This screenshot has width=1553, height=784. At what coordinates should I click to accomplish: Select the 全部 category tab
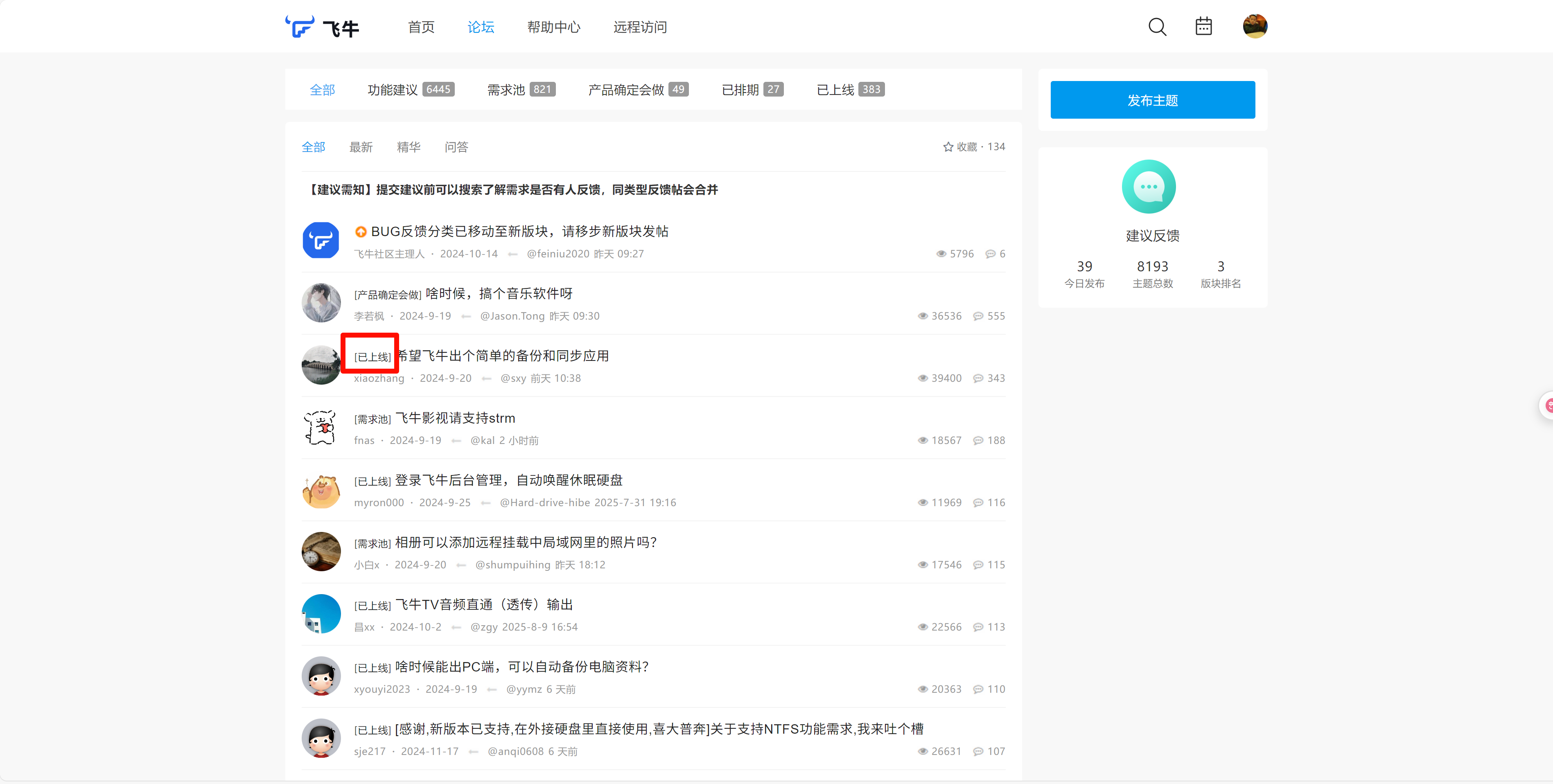(322, 90)
